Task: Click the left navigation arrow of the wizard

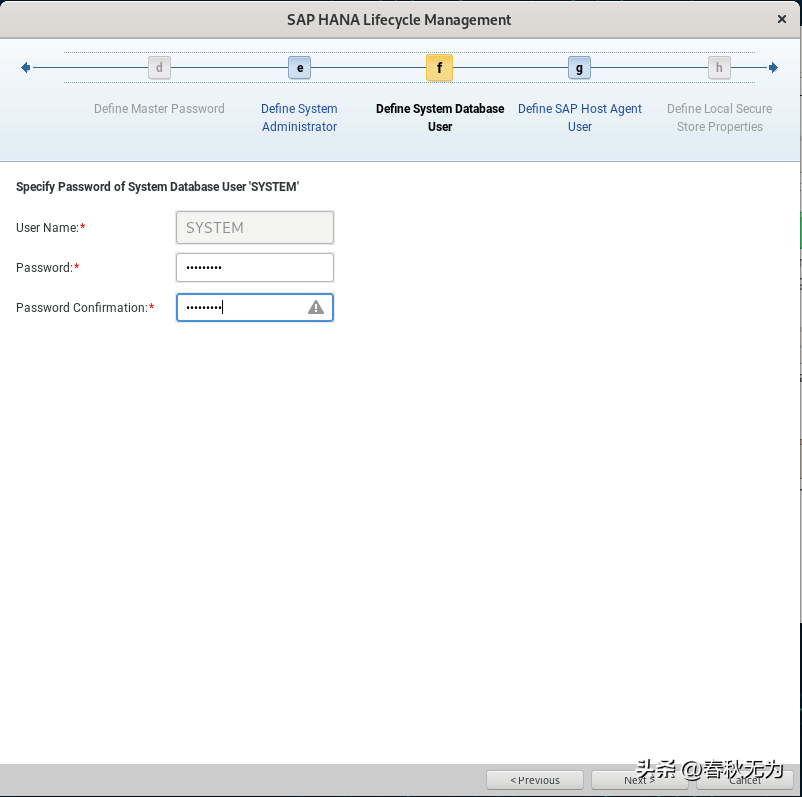Action: point(25,67)
